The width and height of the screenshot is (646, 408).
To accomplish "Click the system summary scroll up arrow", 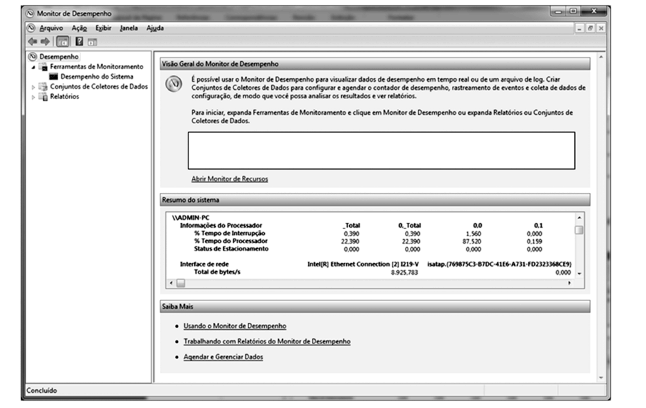I will tap(579, 218).
